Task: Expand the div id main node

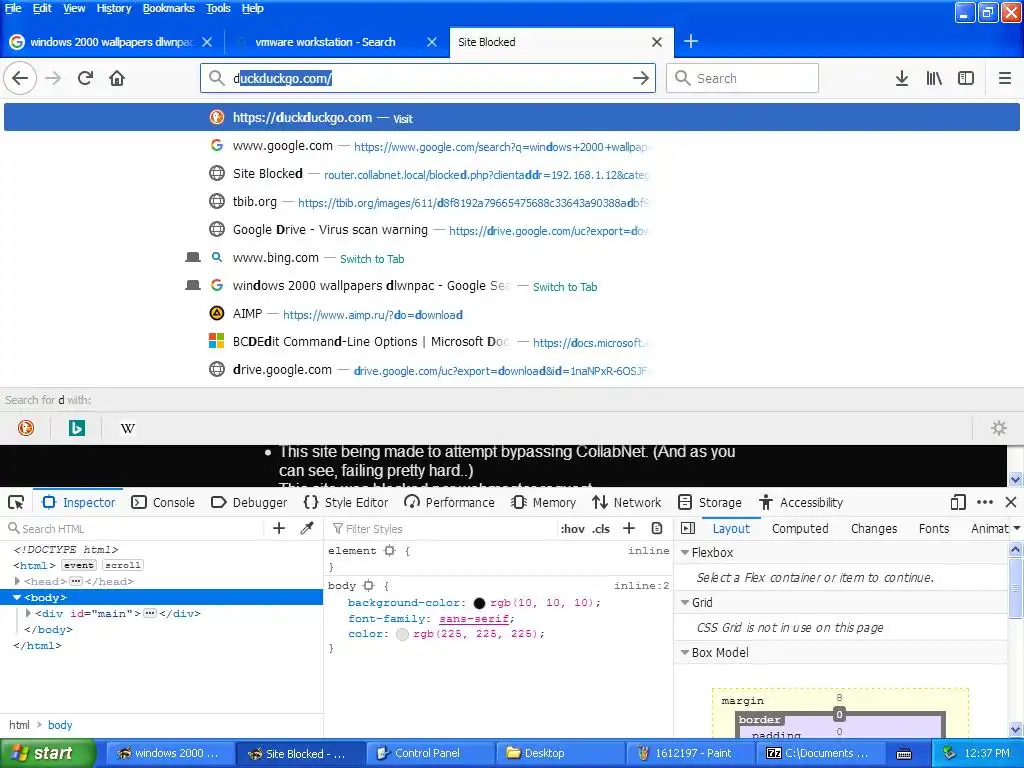Action: tap(28, 613)
